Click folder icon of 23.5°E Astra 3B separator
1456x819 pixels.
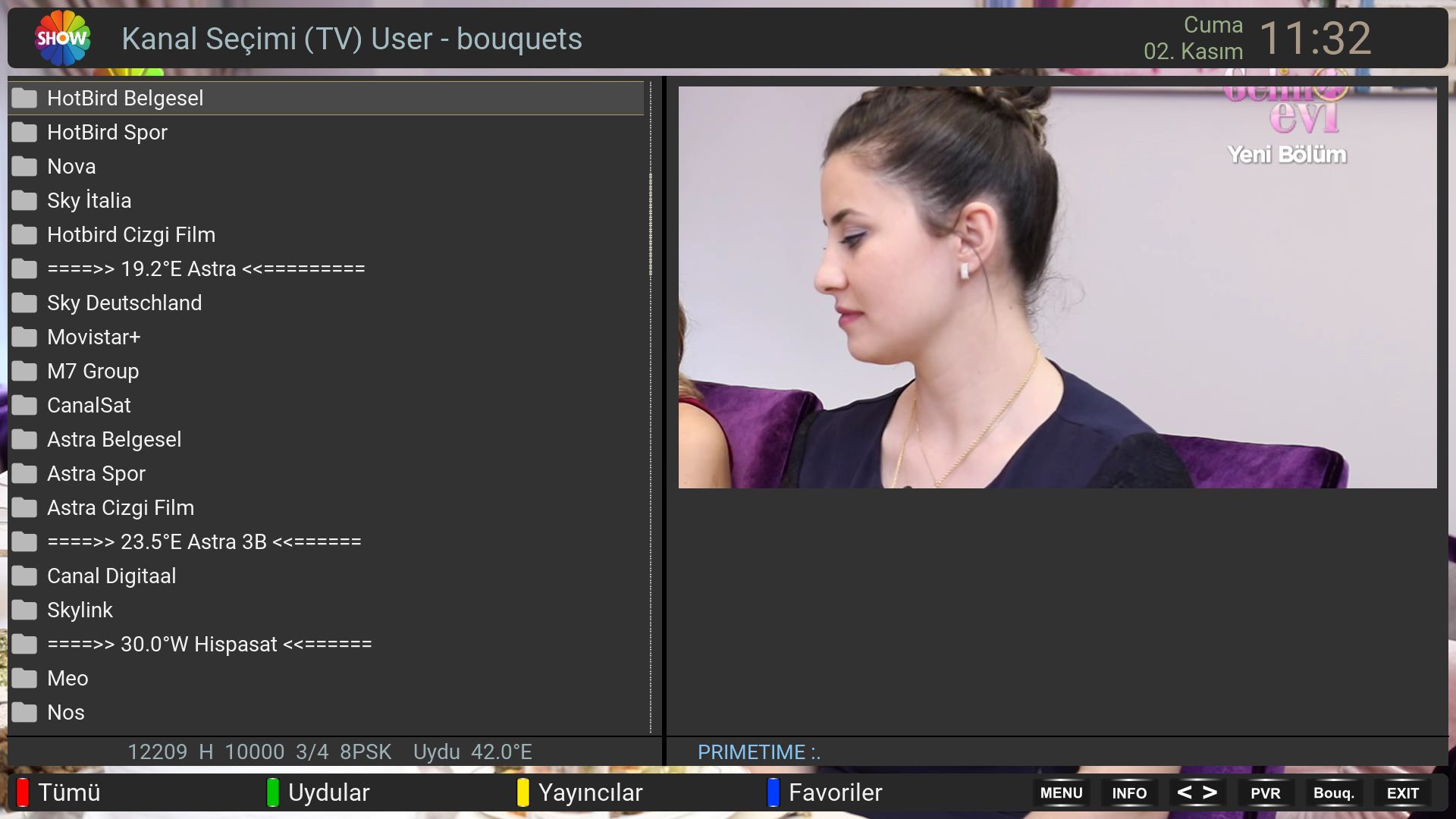click(x=24, y=541)
